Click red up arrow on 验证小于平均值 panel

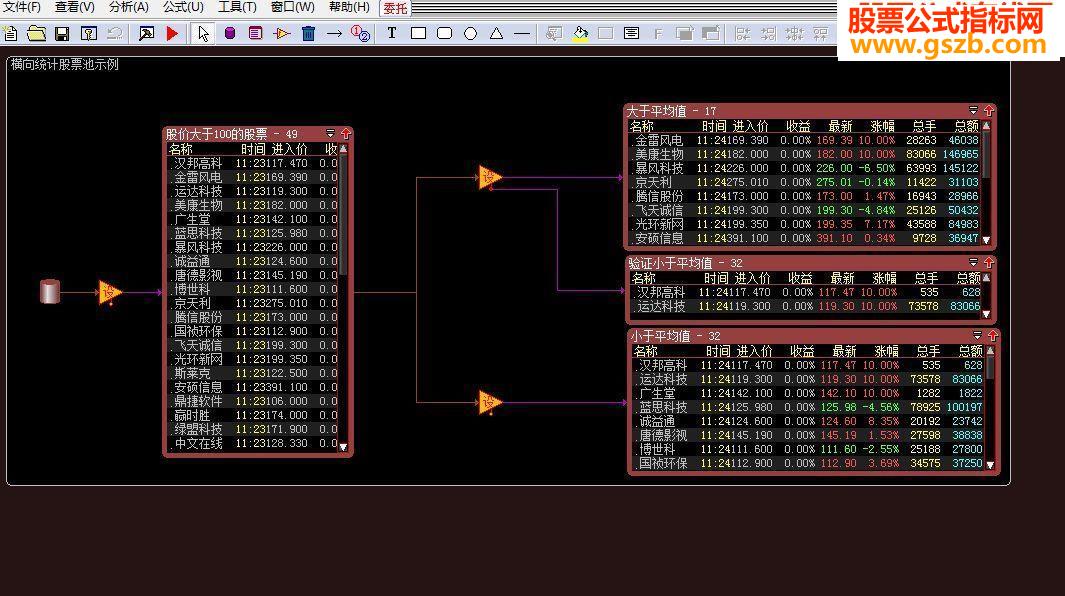coord(989,262)
